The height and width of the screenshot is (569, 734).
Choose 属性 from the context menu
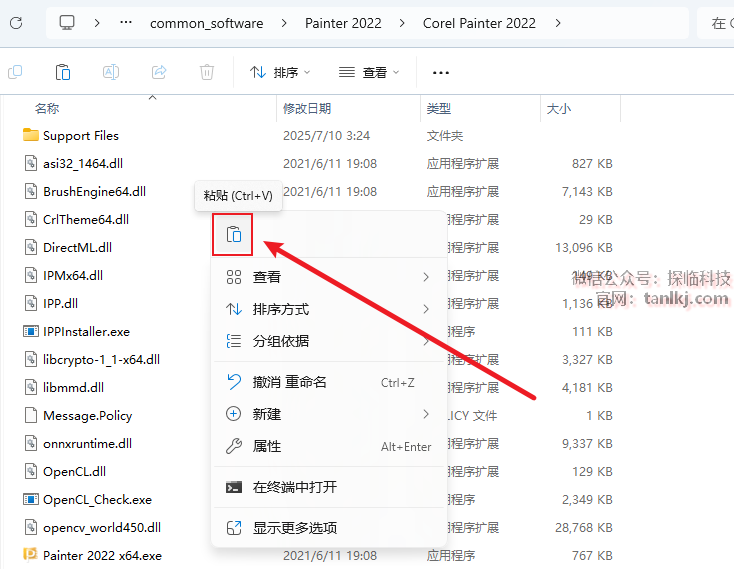(328, 446)
